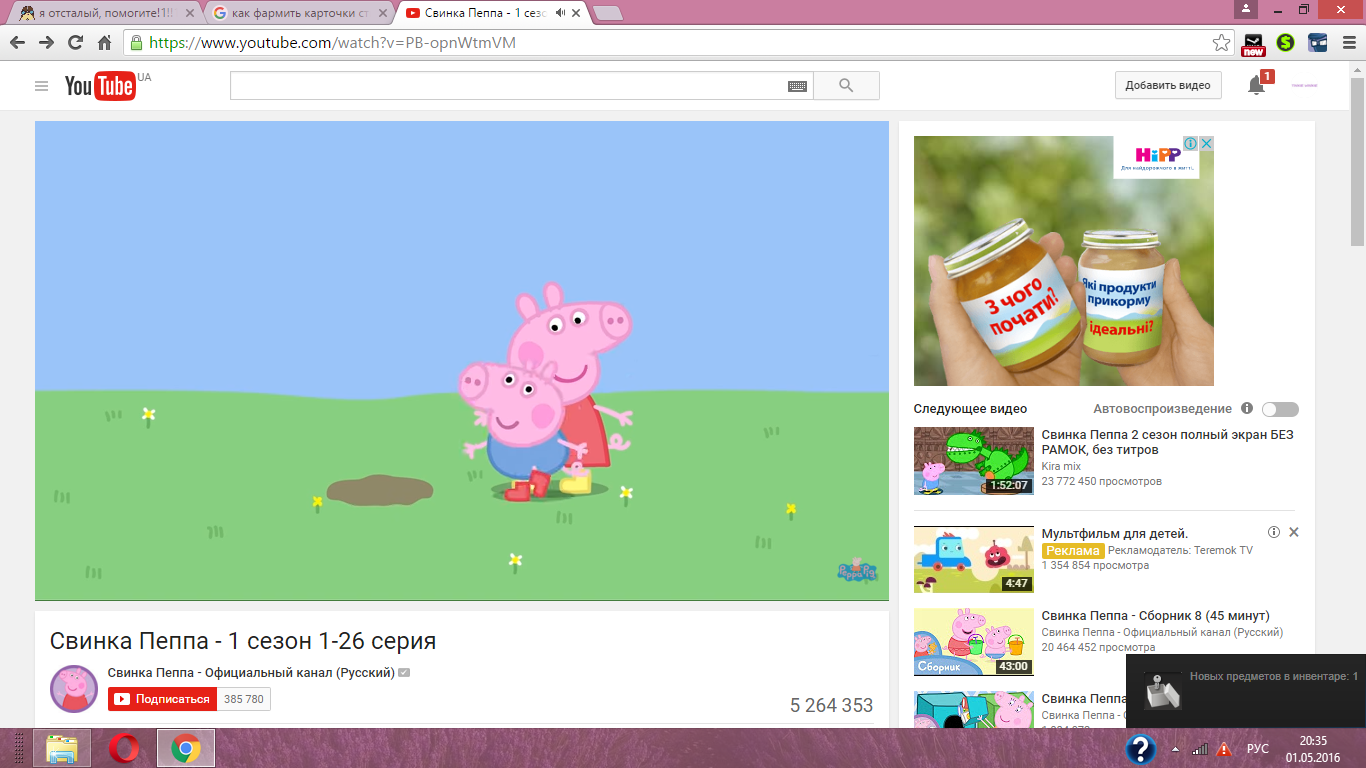Click the 'Добавить видео' upload button

tap(1168, 86)
